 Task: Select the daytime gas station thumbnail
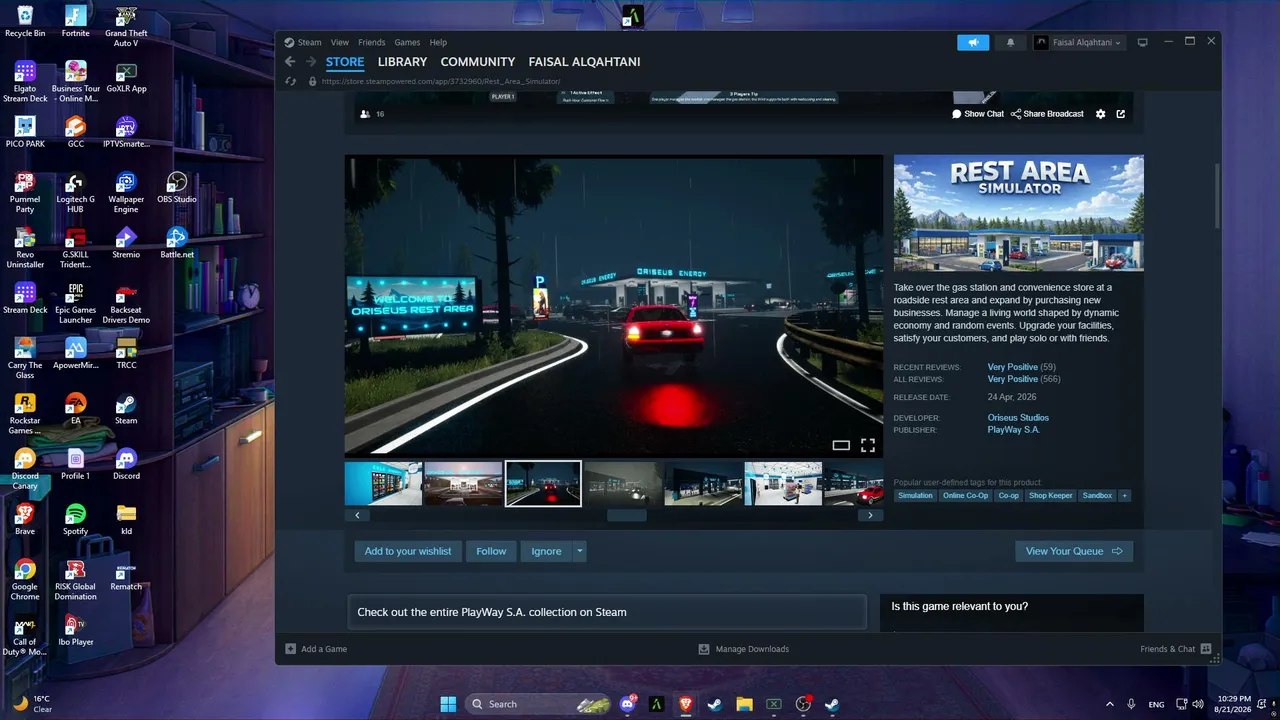pyautogui.click(x=463, y=484)
